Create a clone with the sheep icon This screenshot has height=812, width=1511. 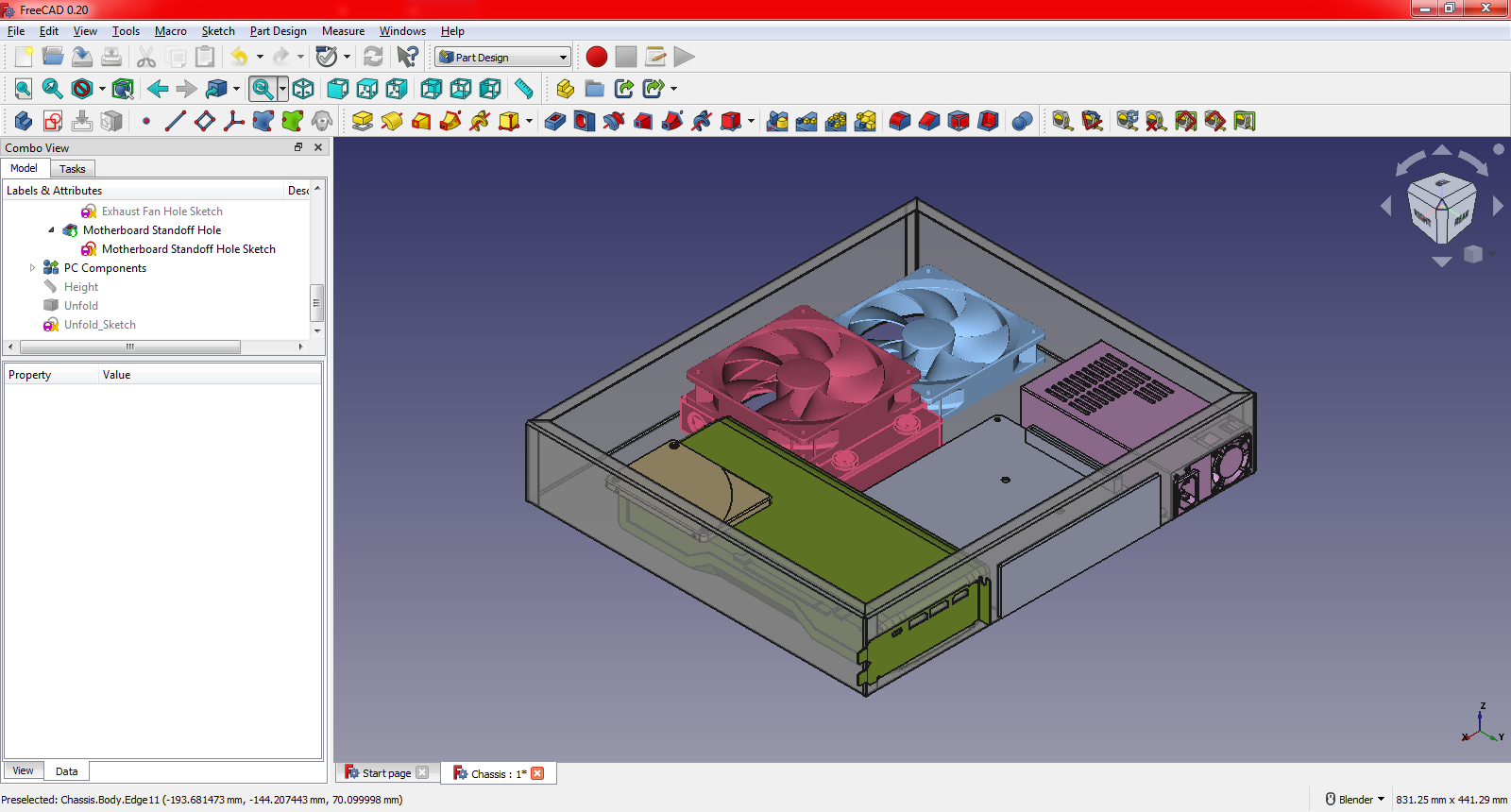tap(322, 121)
